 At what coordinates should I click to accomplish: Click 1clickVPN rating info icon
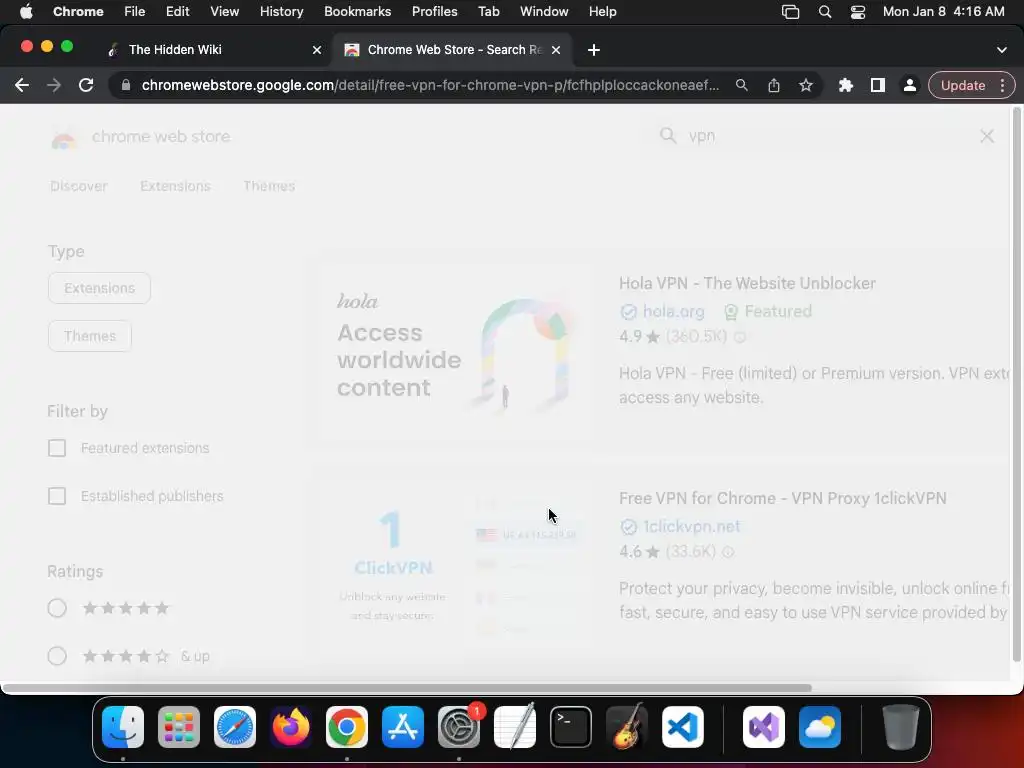[728, 552]
